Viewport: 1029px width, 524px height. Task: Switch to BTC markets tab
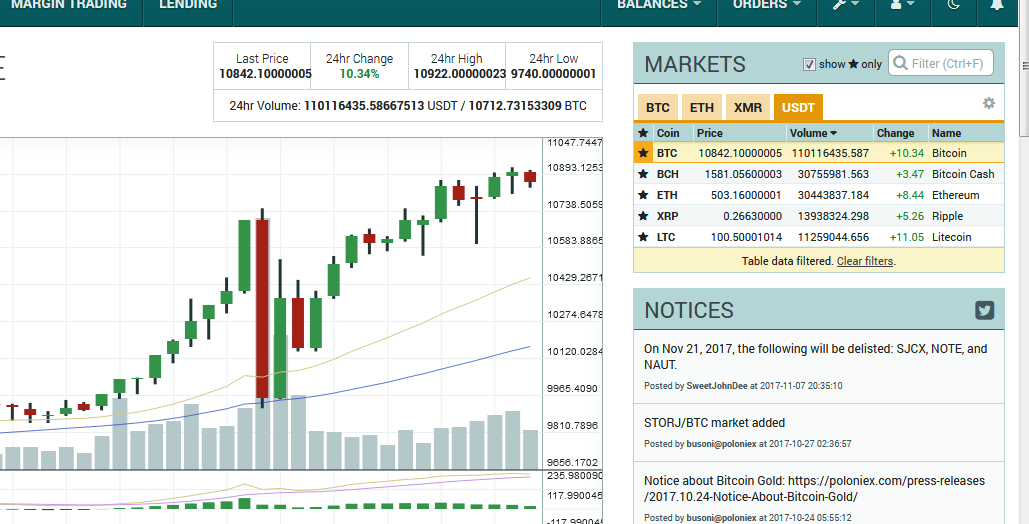point(658,108)
